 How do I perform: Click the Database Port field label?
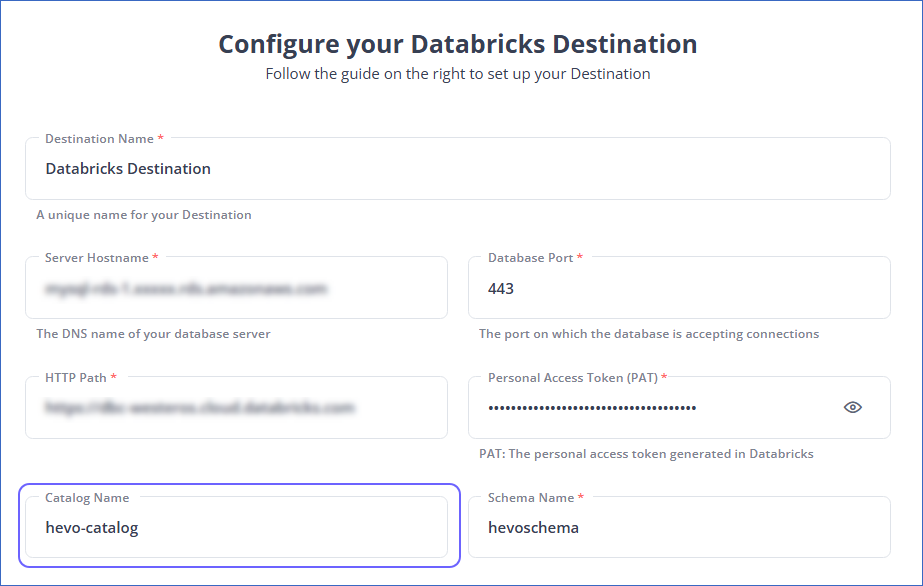coord(527,257)
